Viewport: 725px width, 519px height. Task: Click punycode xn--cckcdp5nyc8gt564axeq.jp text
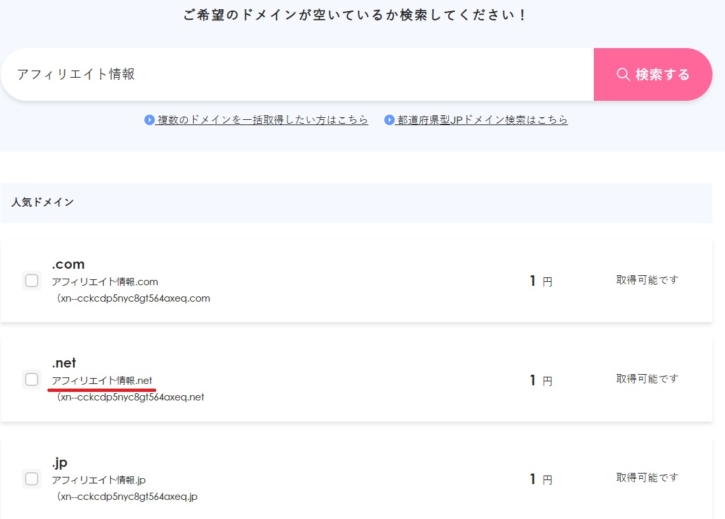click(127, 496)
